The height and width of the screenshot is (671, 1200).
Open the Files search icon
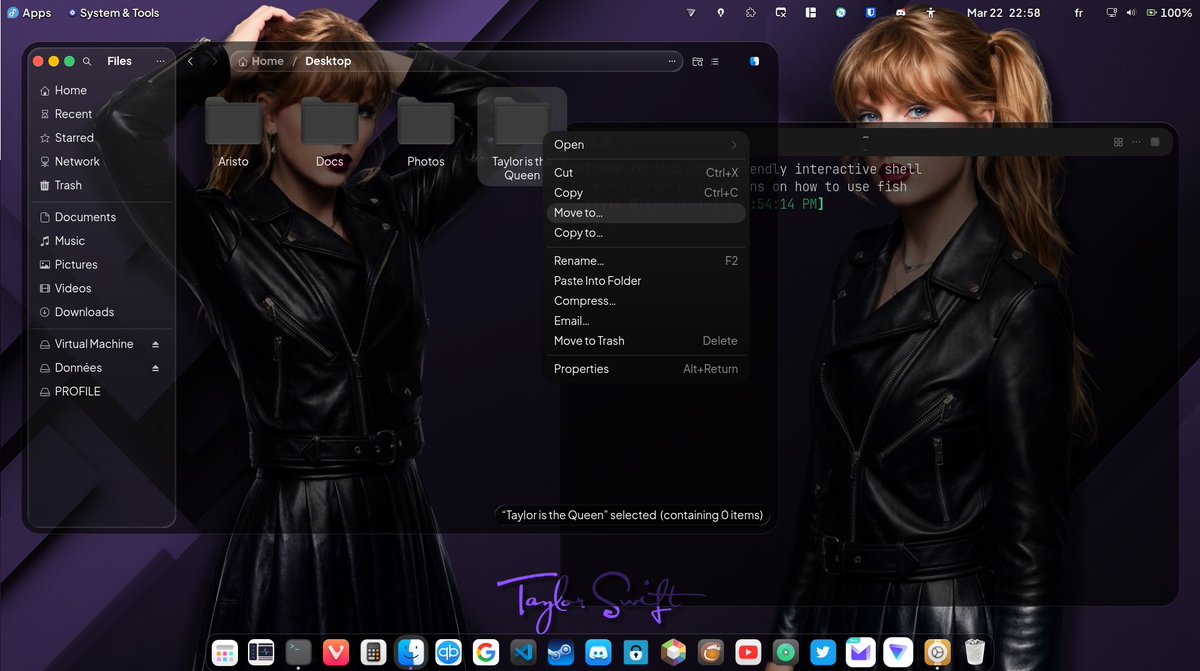click(x=88, y=61)
